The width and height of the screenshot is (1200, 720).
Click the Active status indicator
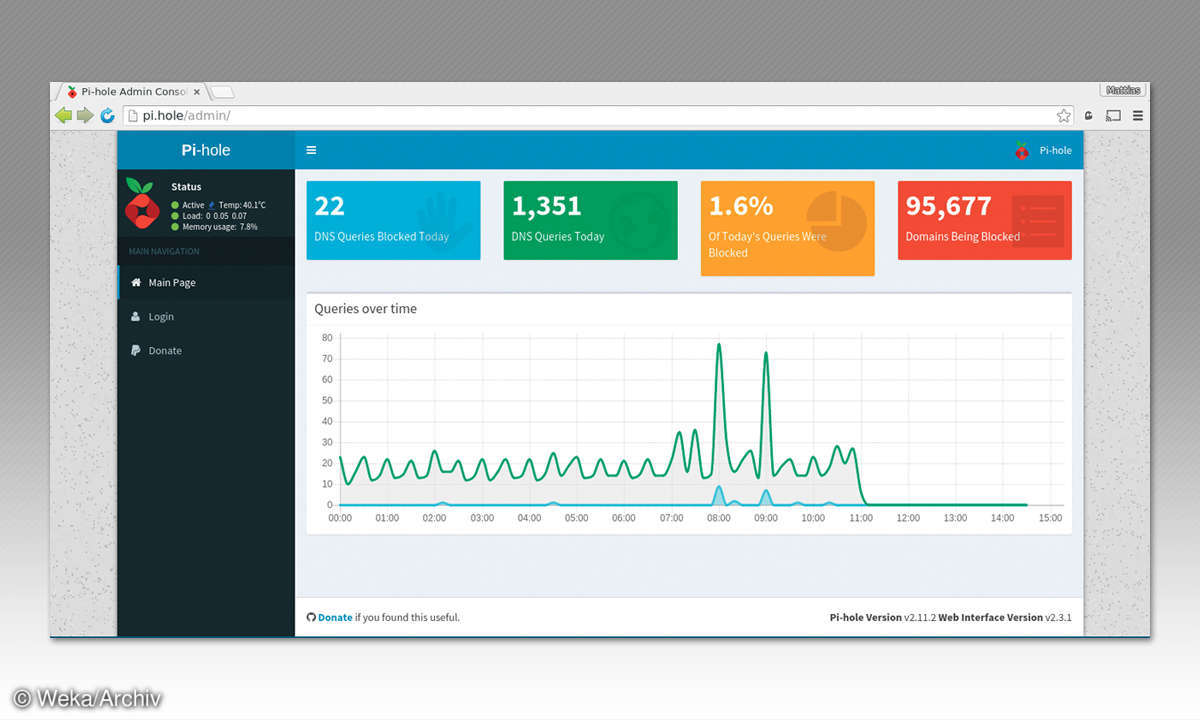pyautogui.click(x=187, y=205)
